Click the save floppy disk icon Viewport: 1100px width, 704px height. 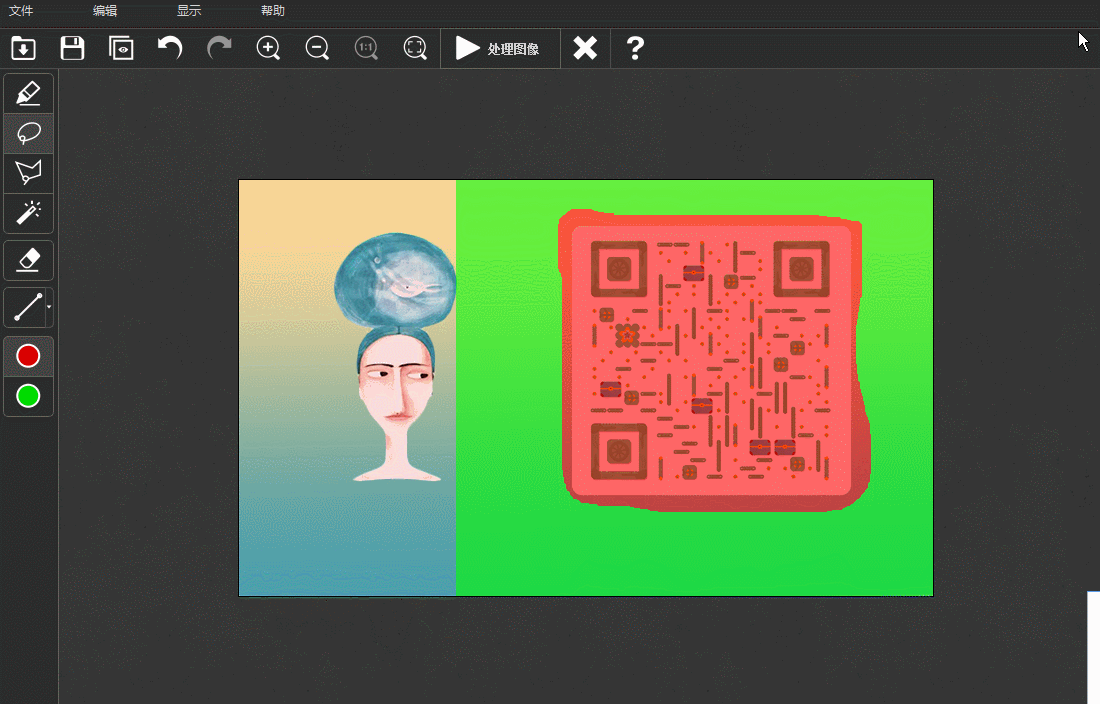pyautogui.click(x=72, y=48)
